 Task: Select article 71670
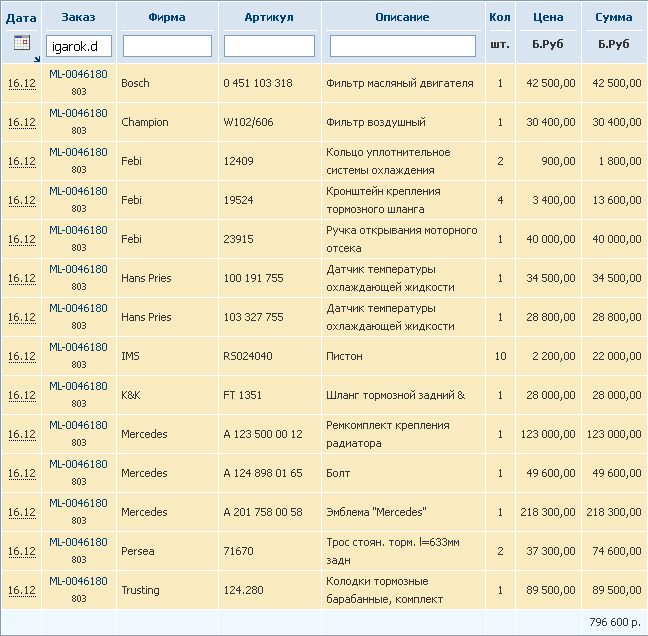tap(238, 551)
